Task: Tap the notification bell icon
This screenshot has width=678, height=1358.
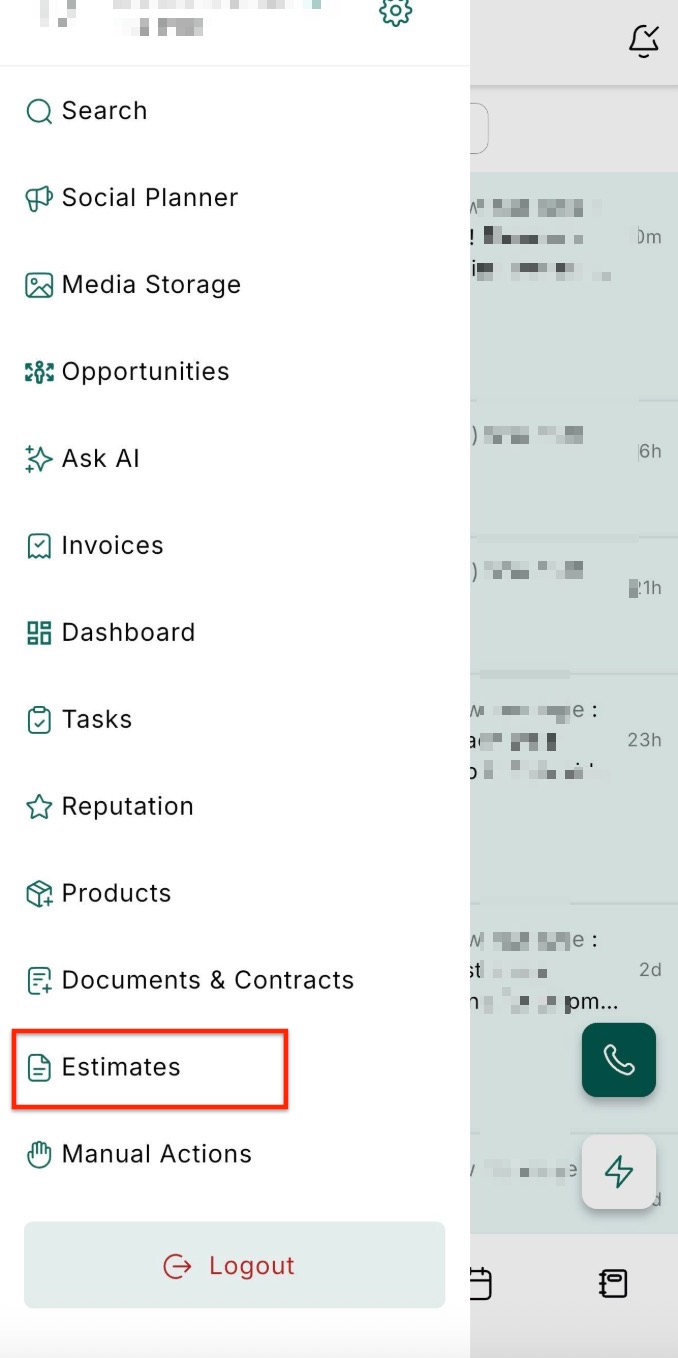Action: 644,40
